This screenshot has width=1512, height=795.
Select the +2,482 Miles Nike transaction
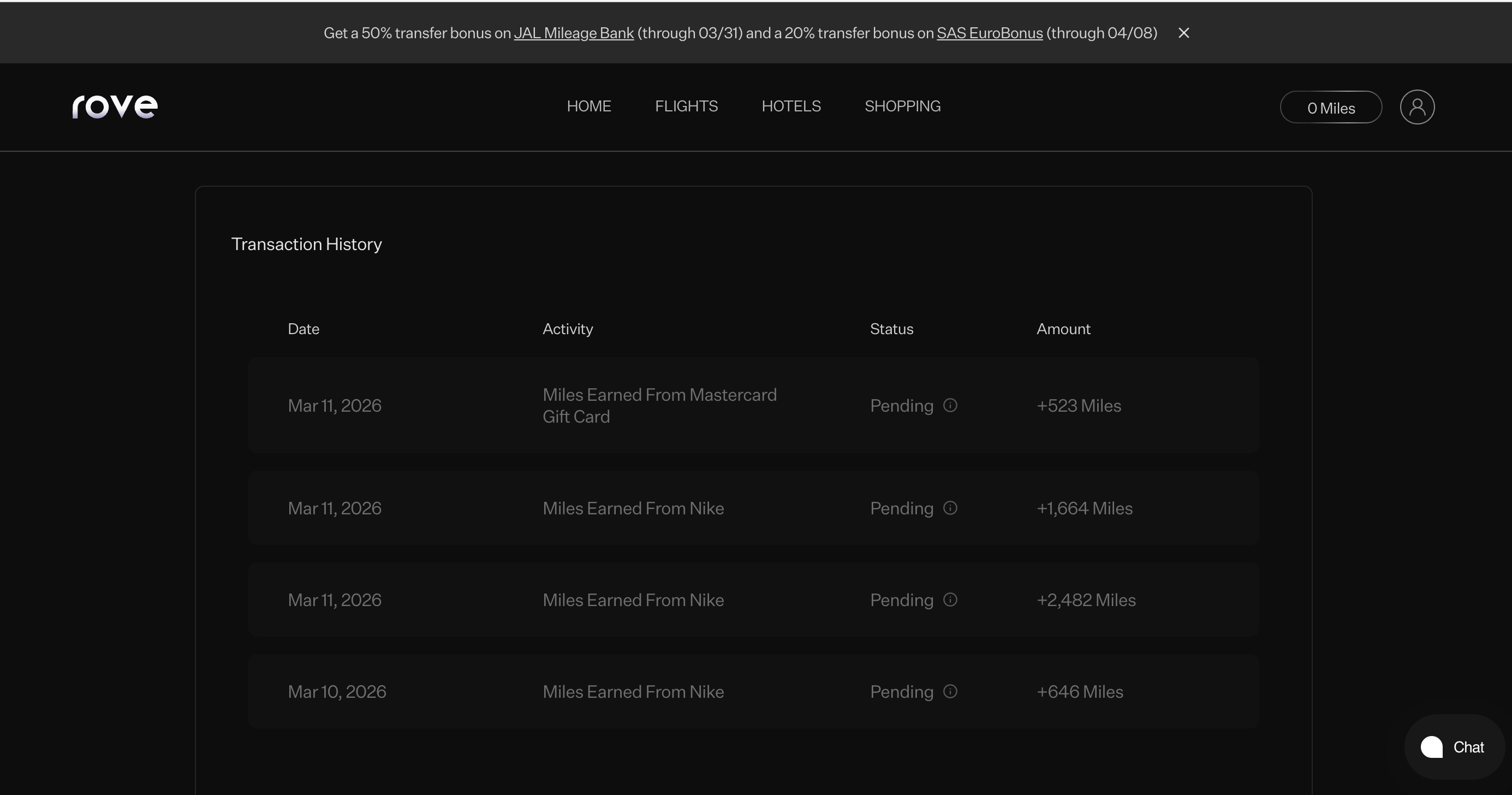pos(633,600)
